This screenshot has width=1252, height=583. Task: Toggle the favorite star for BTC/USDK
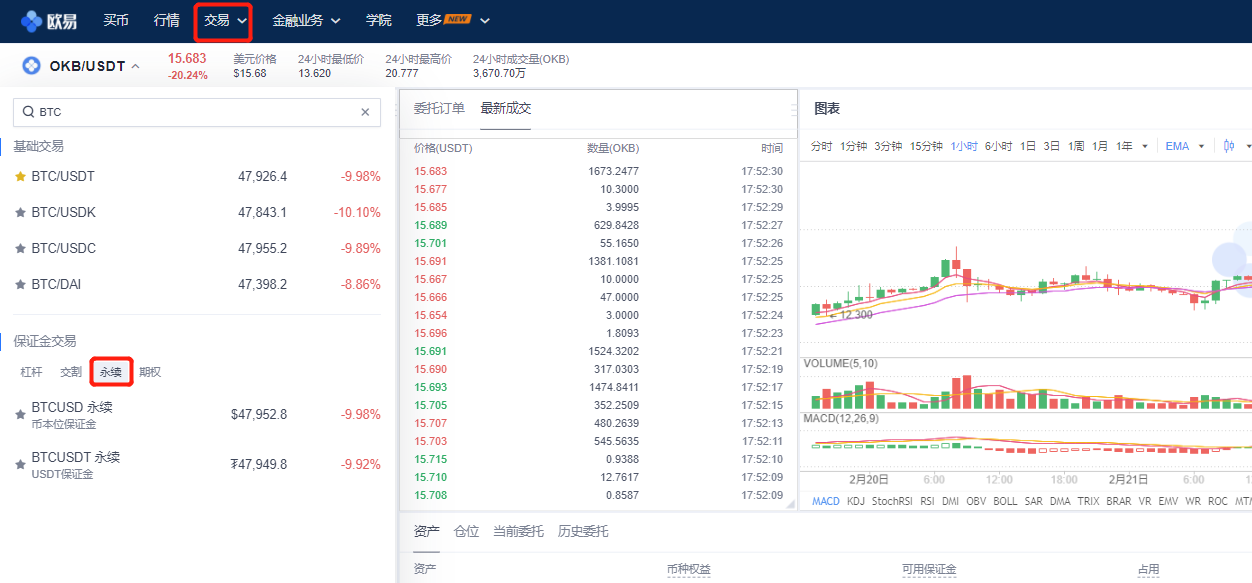(x=20, y=213)
